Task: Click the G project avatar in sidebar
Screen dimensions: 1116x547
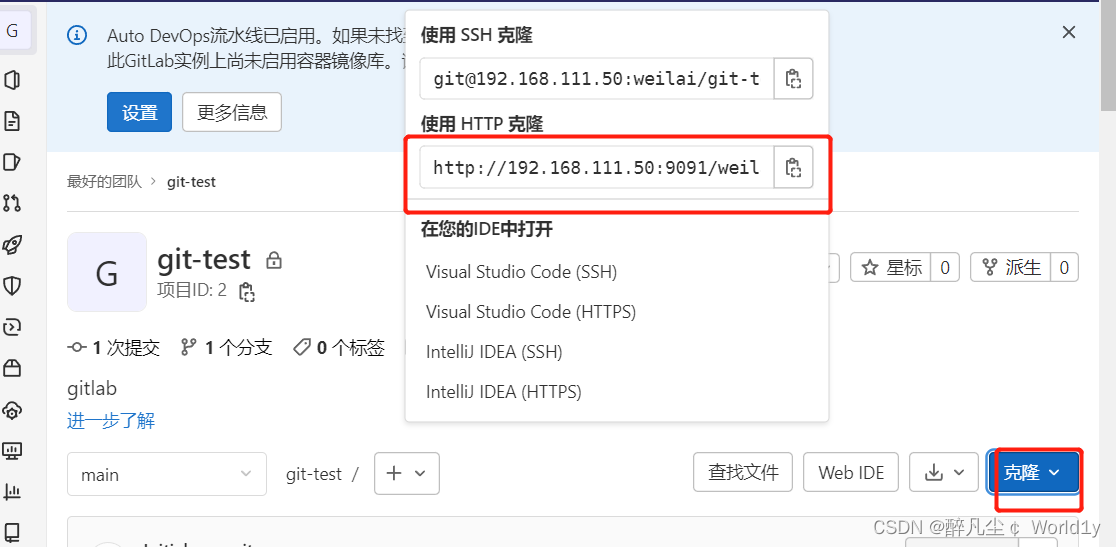Action: [12, 31]
